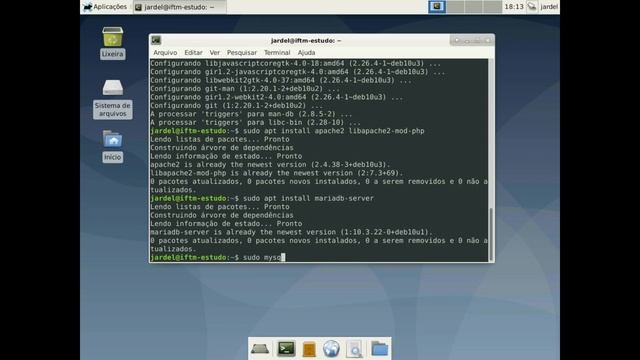This screenshot has height=360, width=640.
Task: Click the 'Configurando git-man' output line
Action: 245,89
